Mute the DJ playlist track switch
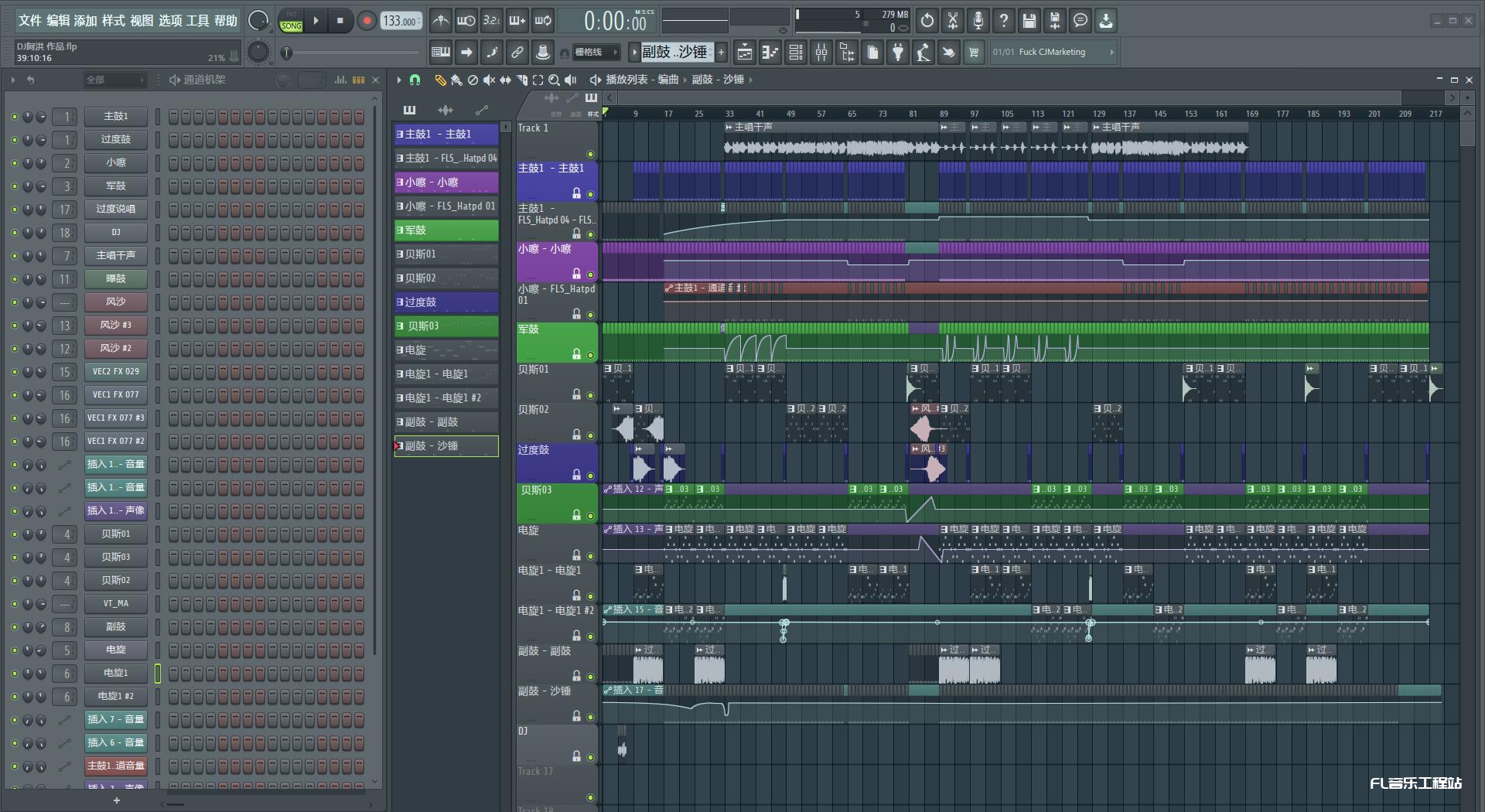 pyautogui.click(x=590, y=757)
